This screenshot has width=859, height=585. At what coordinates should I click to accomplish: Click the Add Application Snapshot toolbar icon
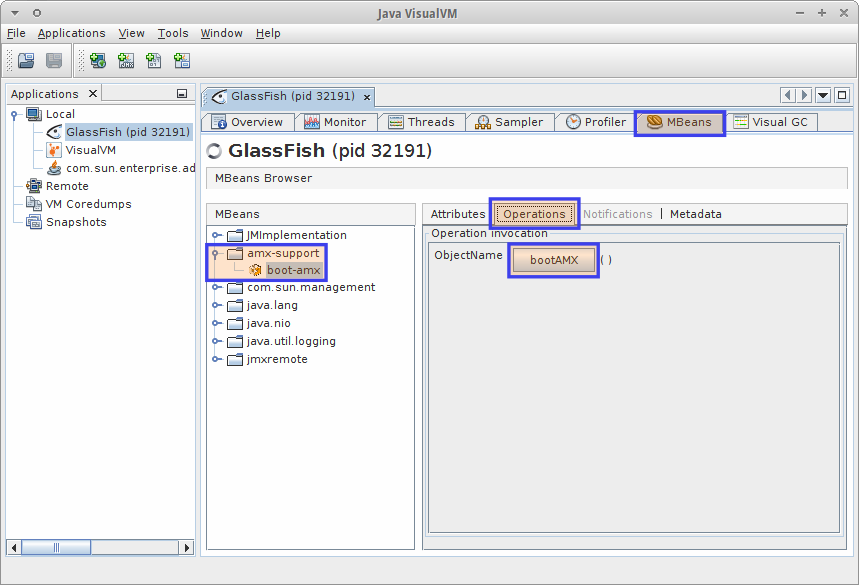182,61
